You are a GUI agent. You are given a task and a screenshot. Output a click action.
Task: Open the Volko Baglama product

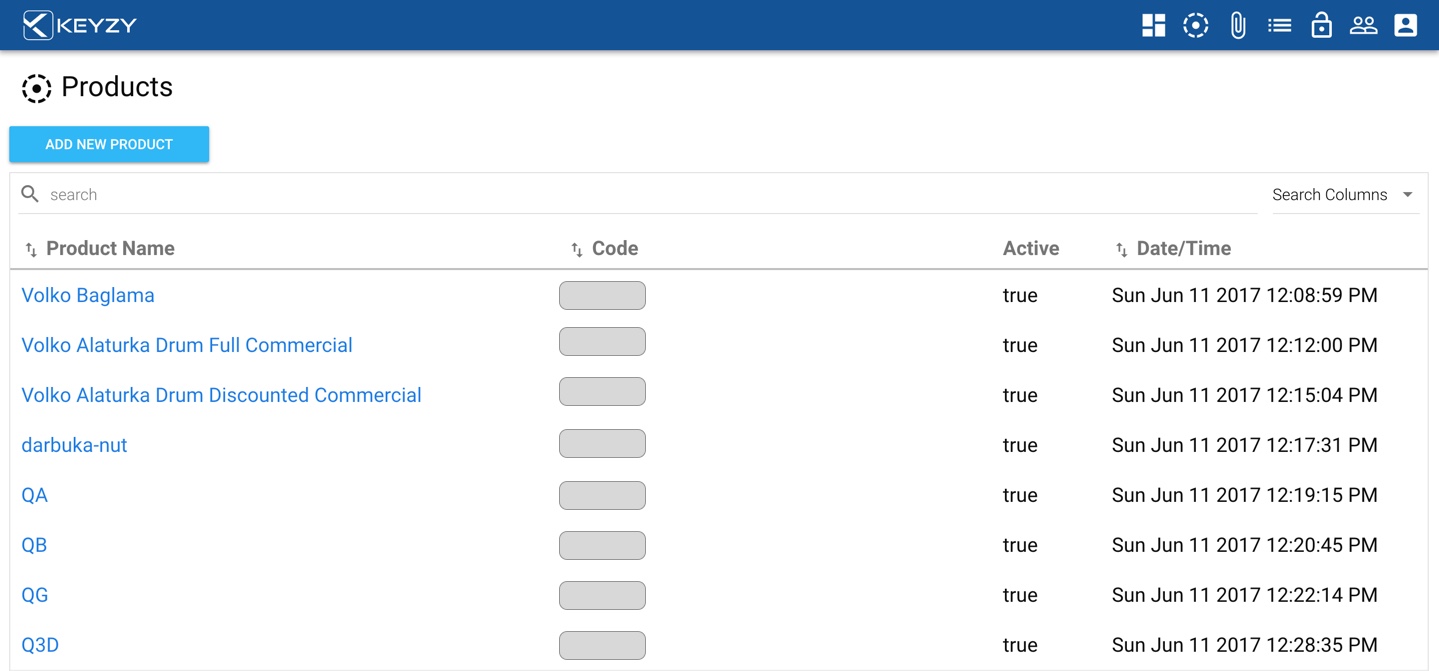88,295
